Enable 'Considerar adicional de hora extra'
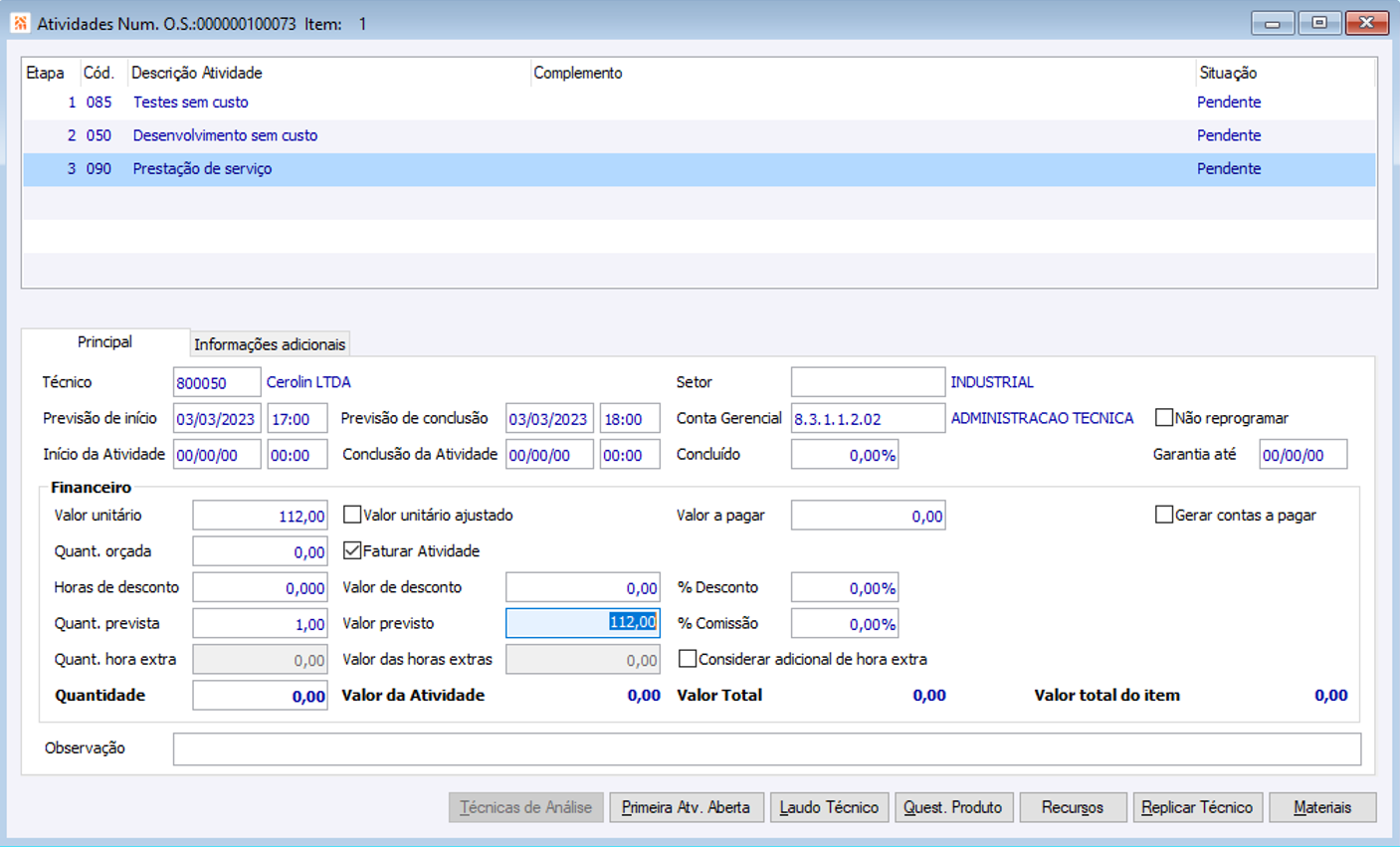Image resolution: width=1400 pixels, height=847 pixels. coord(688,659)
